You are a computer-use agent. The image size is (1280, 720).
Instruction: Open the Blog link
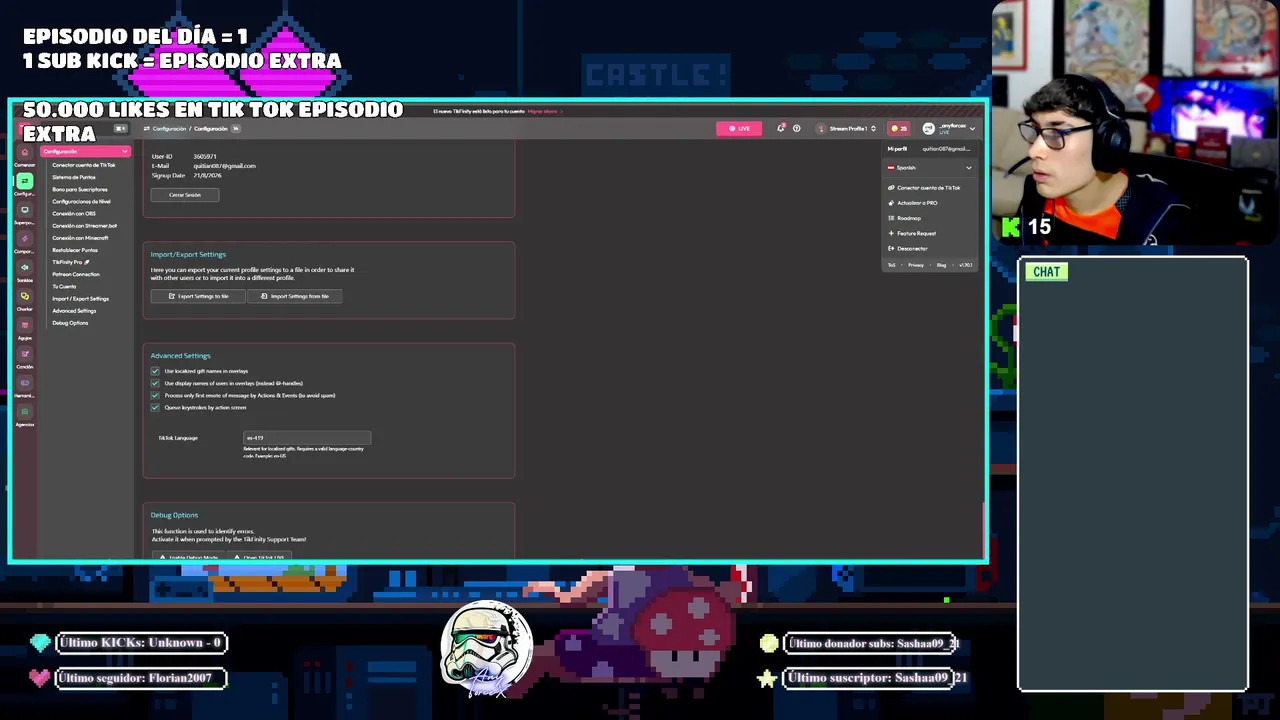point(941,265)
